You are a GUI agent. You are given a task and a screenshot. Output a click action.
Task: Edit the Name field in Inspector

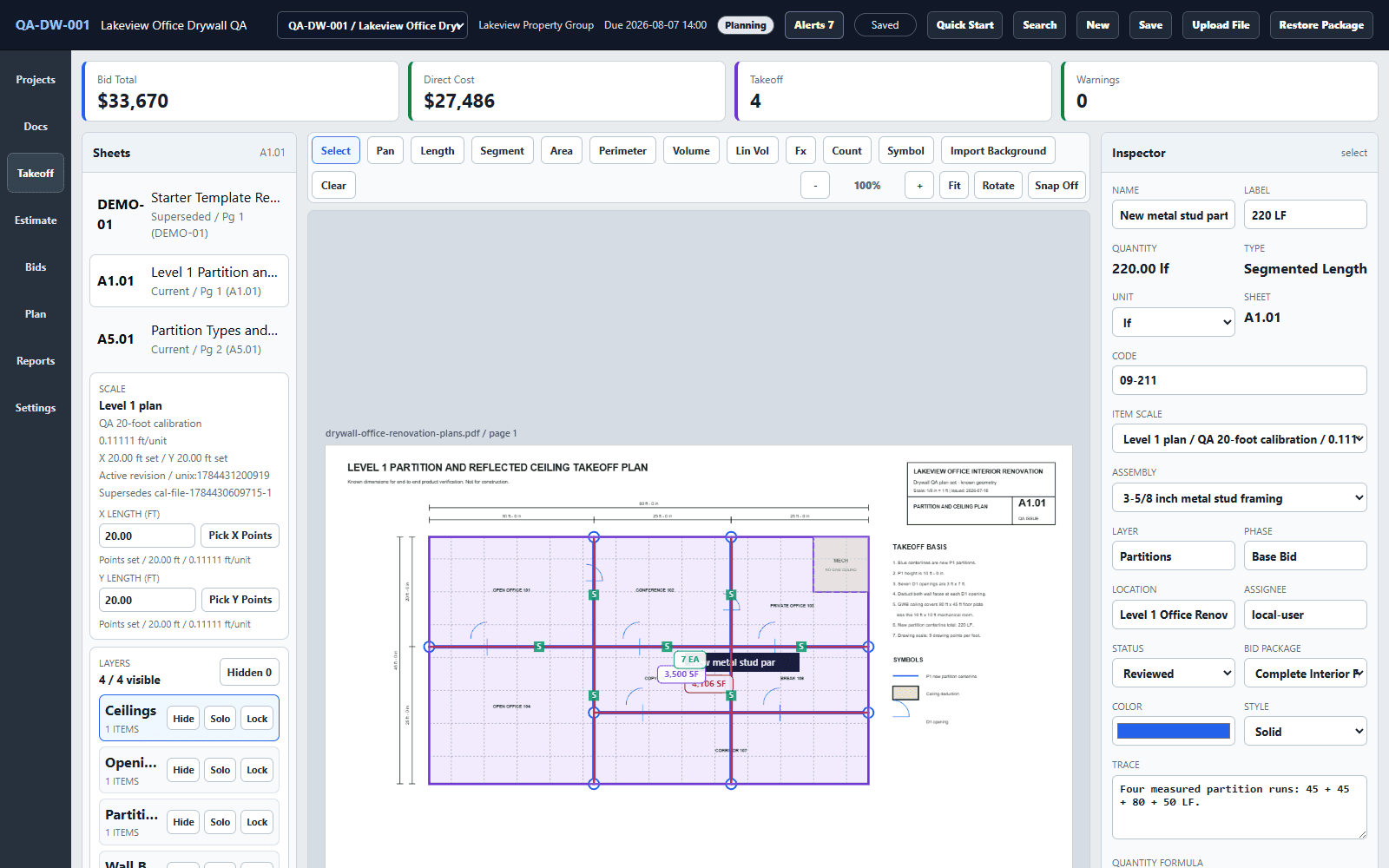pos(1173,215)
